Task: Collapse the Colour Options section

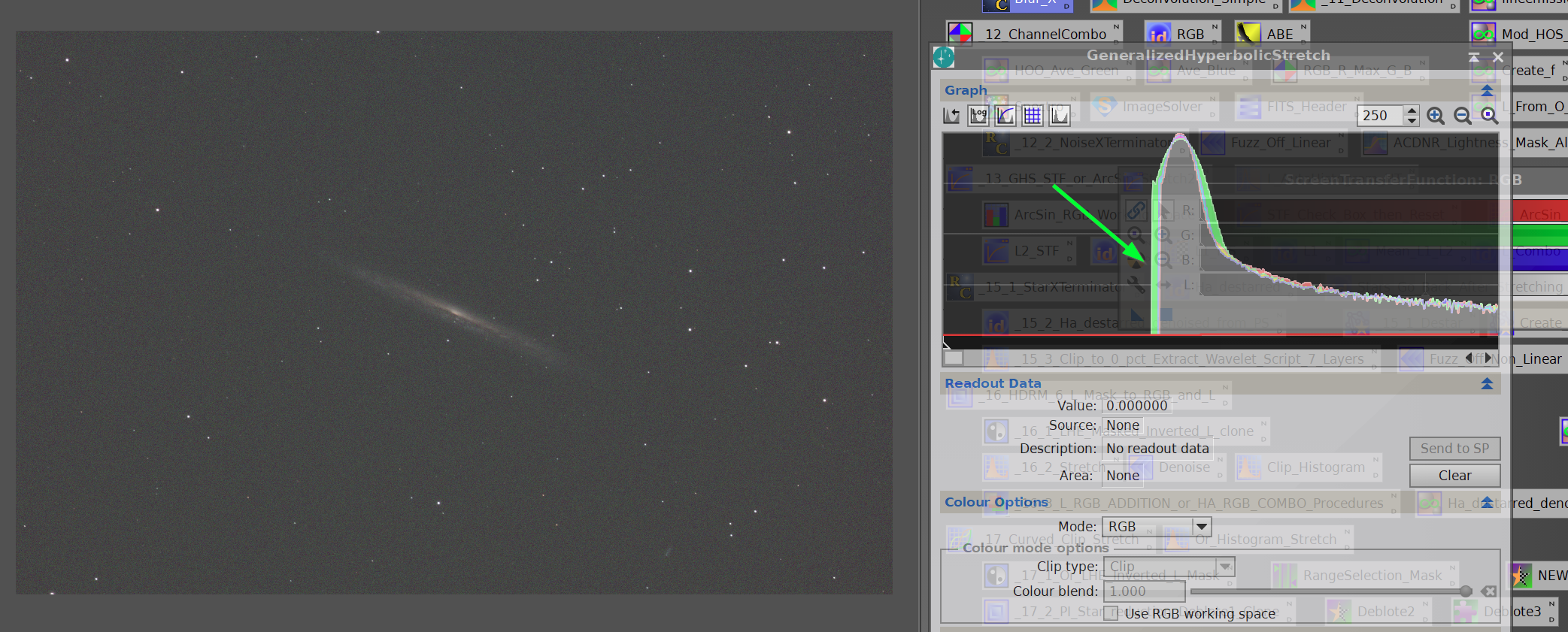Action: click(1487, 502)
